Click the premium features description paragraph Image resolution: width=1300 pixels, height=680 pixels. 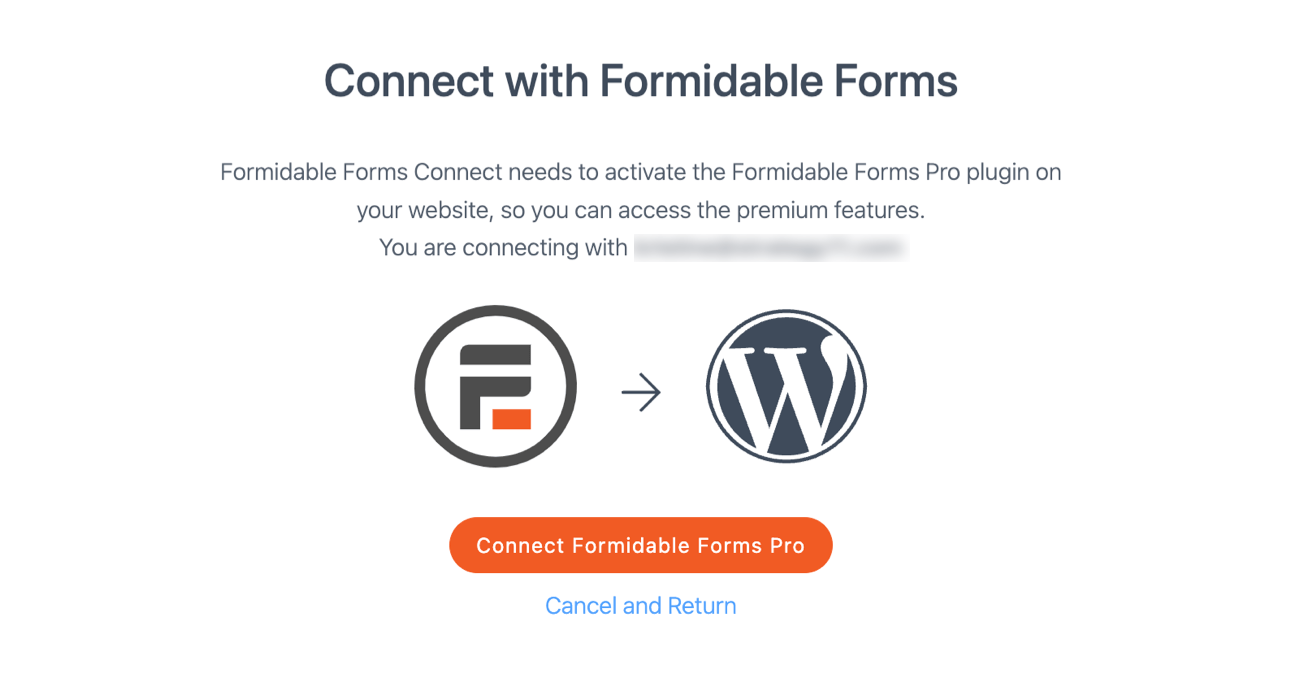click(640, 190)
